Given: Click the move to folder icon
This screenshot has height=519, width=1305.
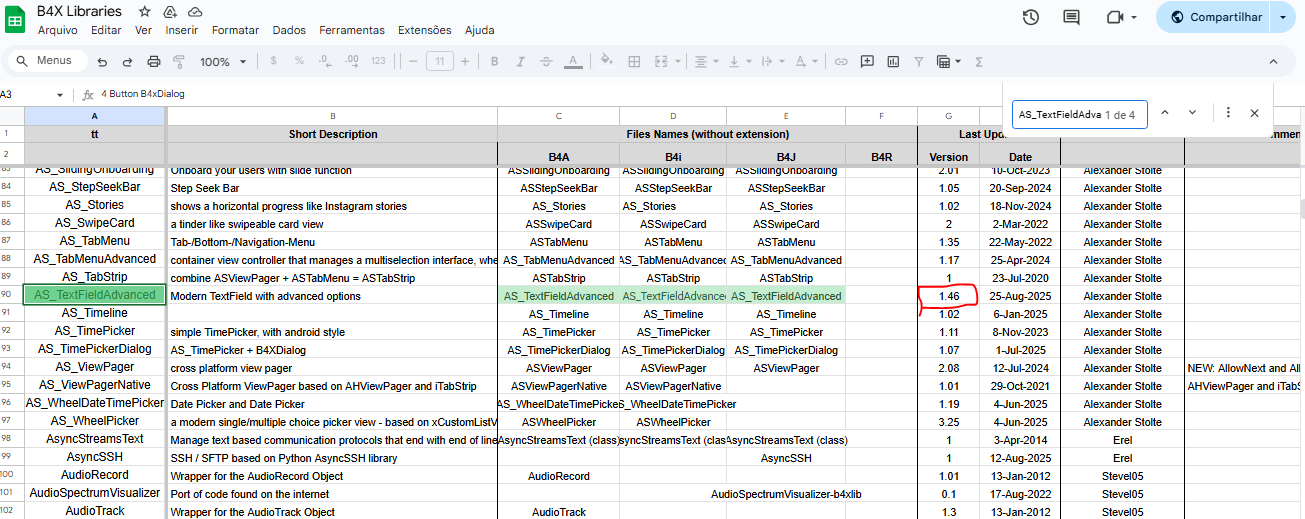Looking at the screenshot, I should (170, 12).
